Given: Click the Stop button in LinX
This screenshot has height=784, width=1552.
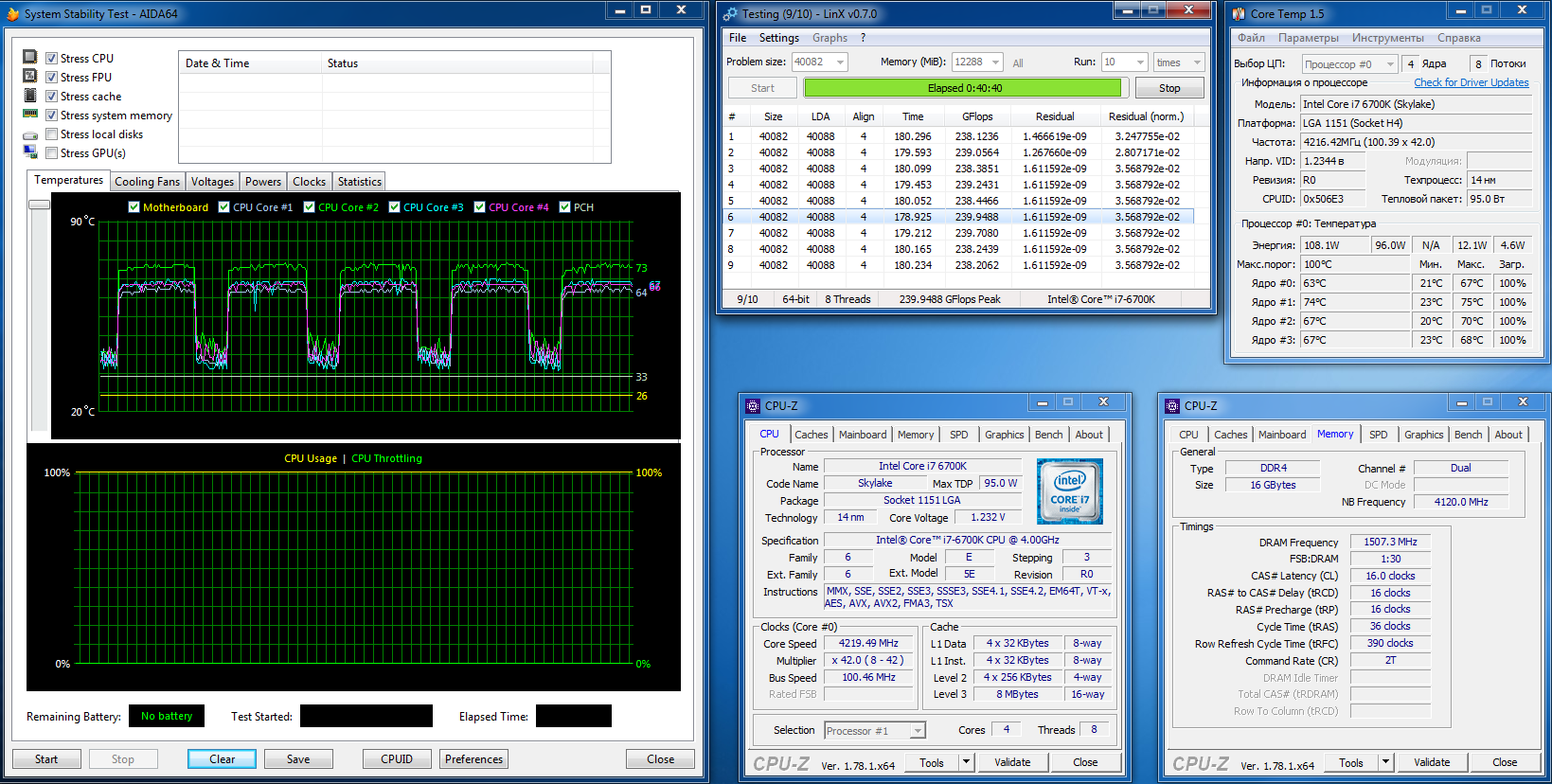Looking at the screenshot, I should (x=1169, y=88).
